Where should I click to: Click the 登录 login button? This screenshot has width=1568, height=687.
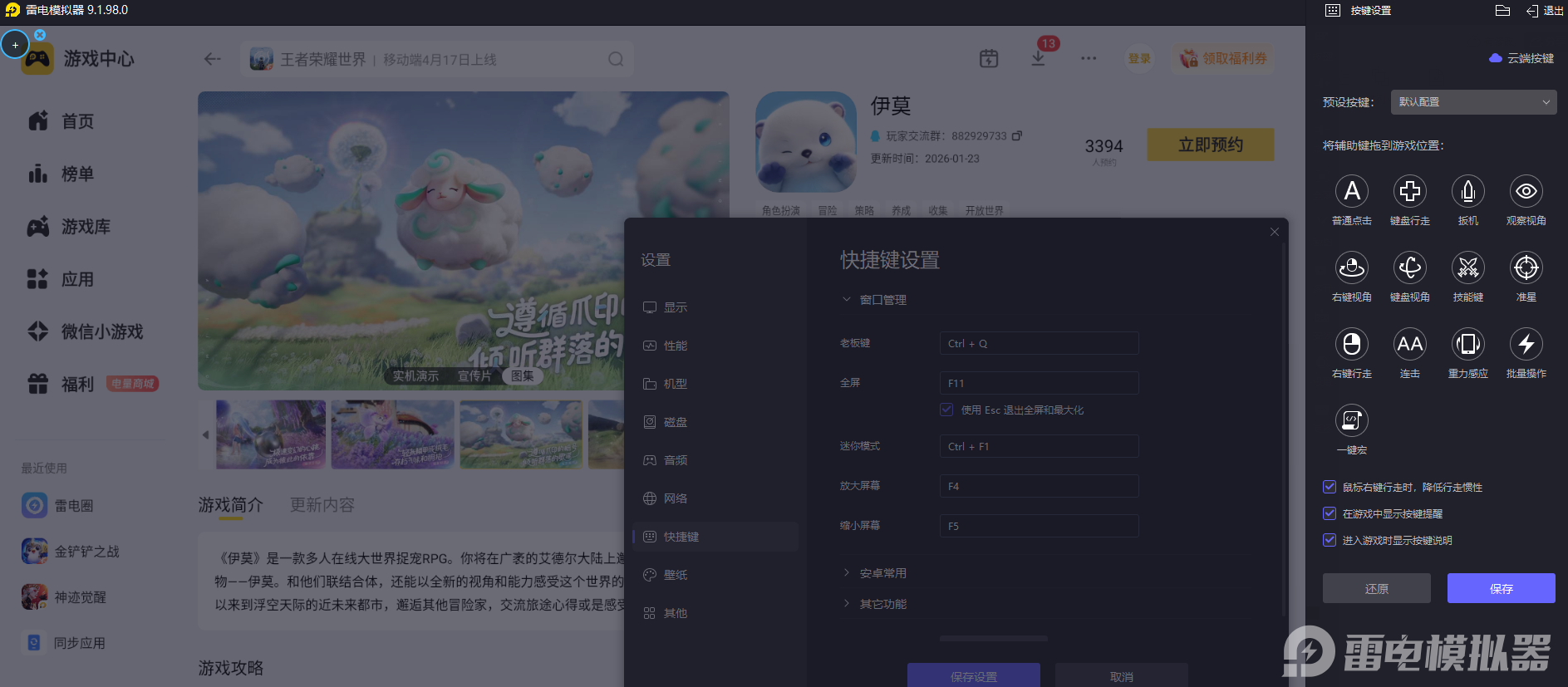click(1139, 58)
